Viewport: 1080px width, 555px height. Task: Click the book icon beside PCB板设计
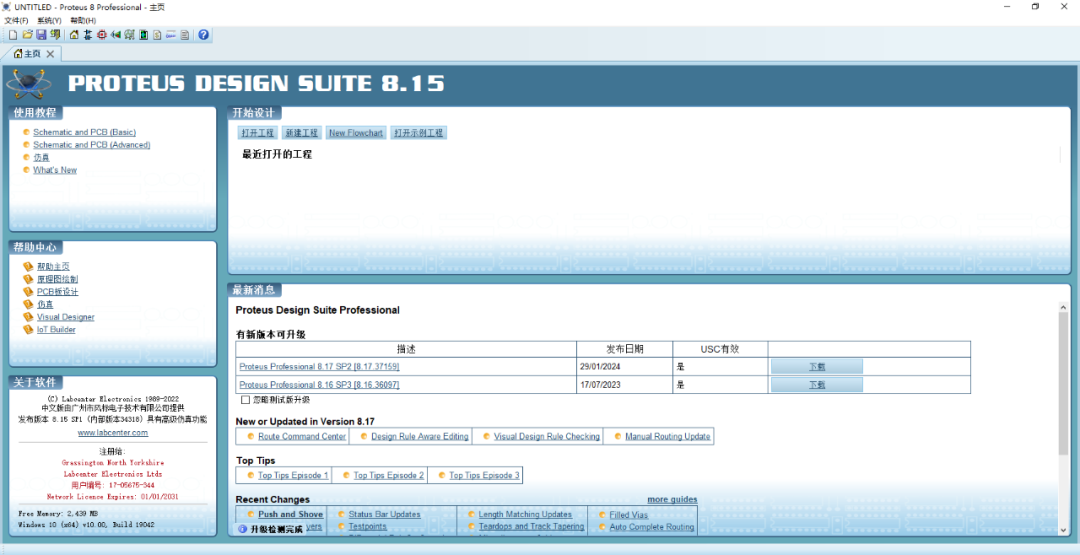pos(28,291)
